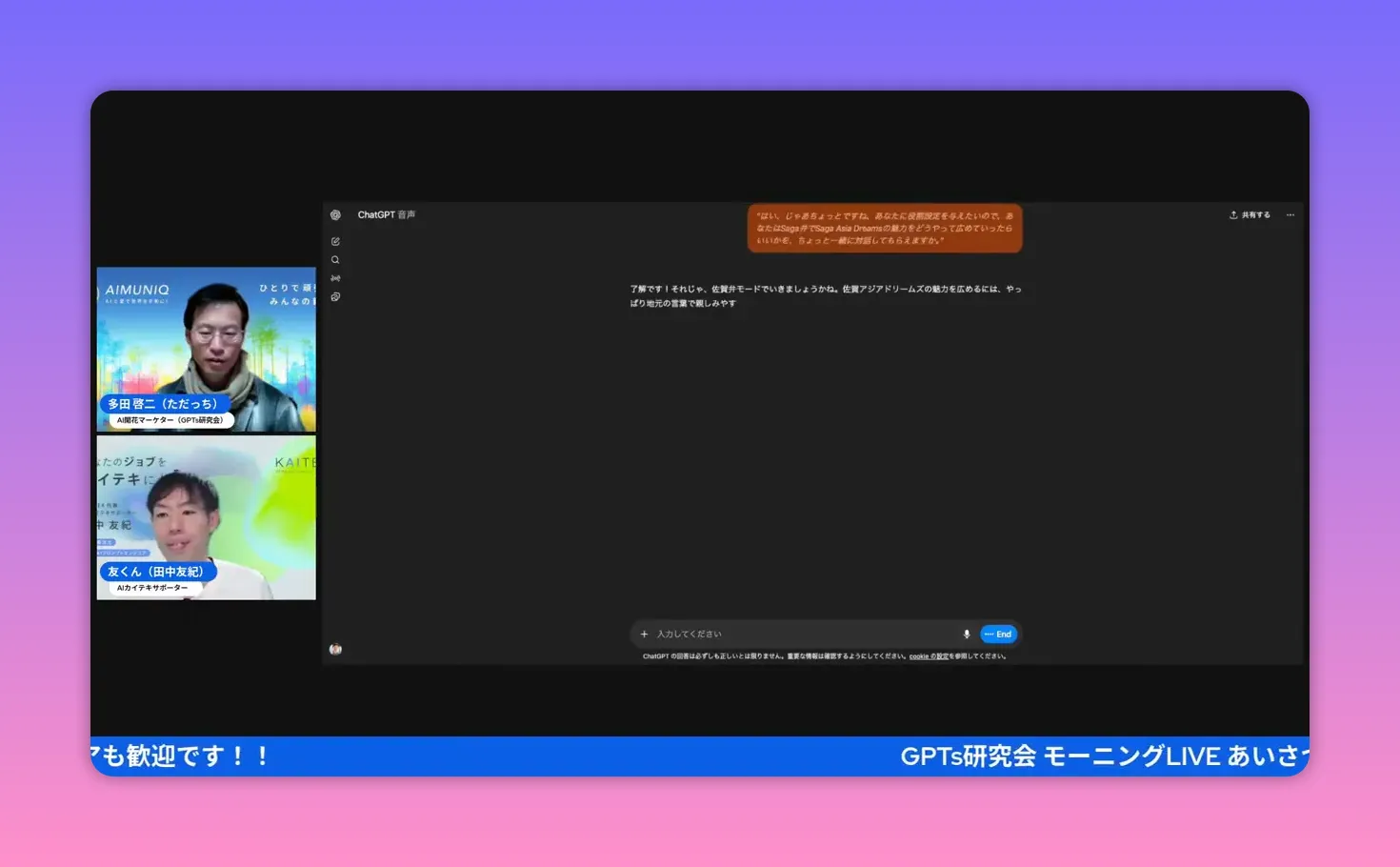Click the Sora icon in the sidebar
Screen dimensions: 1400x867
335,277
